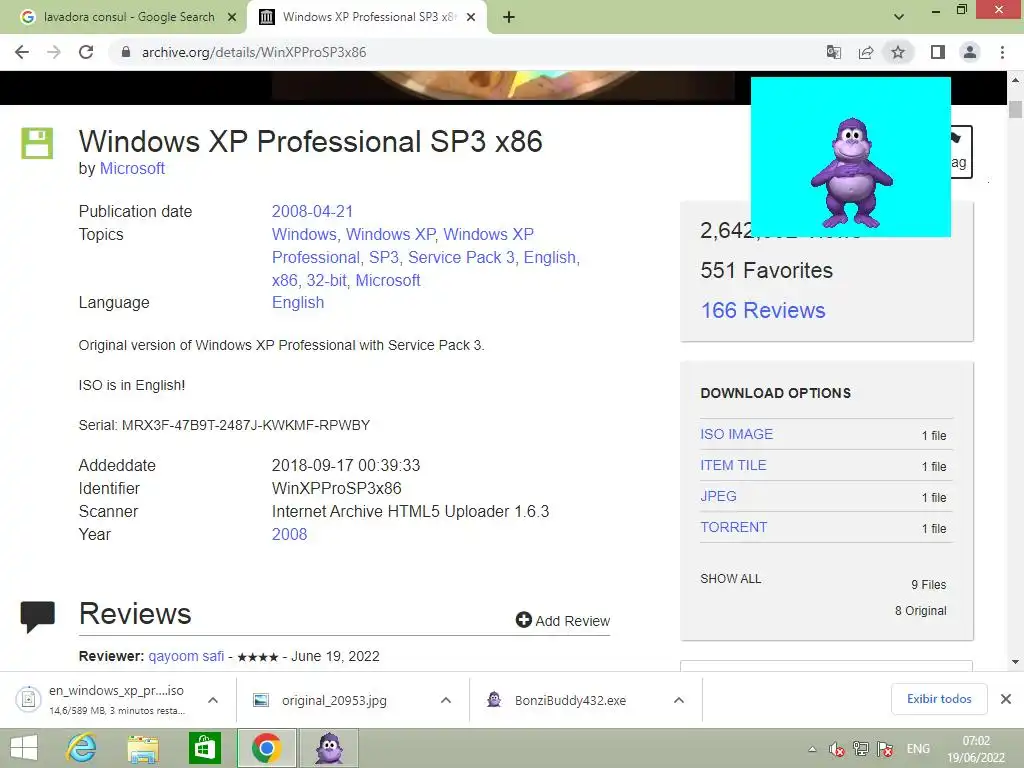
Task: Share this page via share icon
Action: coord(866,52)
